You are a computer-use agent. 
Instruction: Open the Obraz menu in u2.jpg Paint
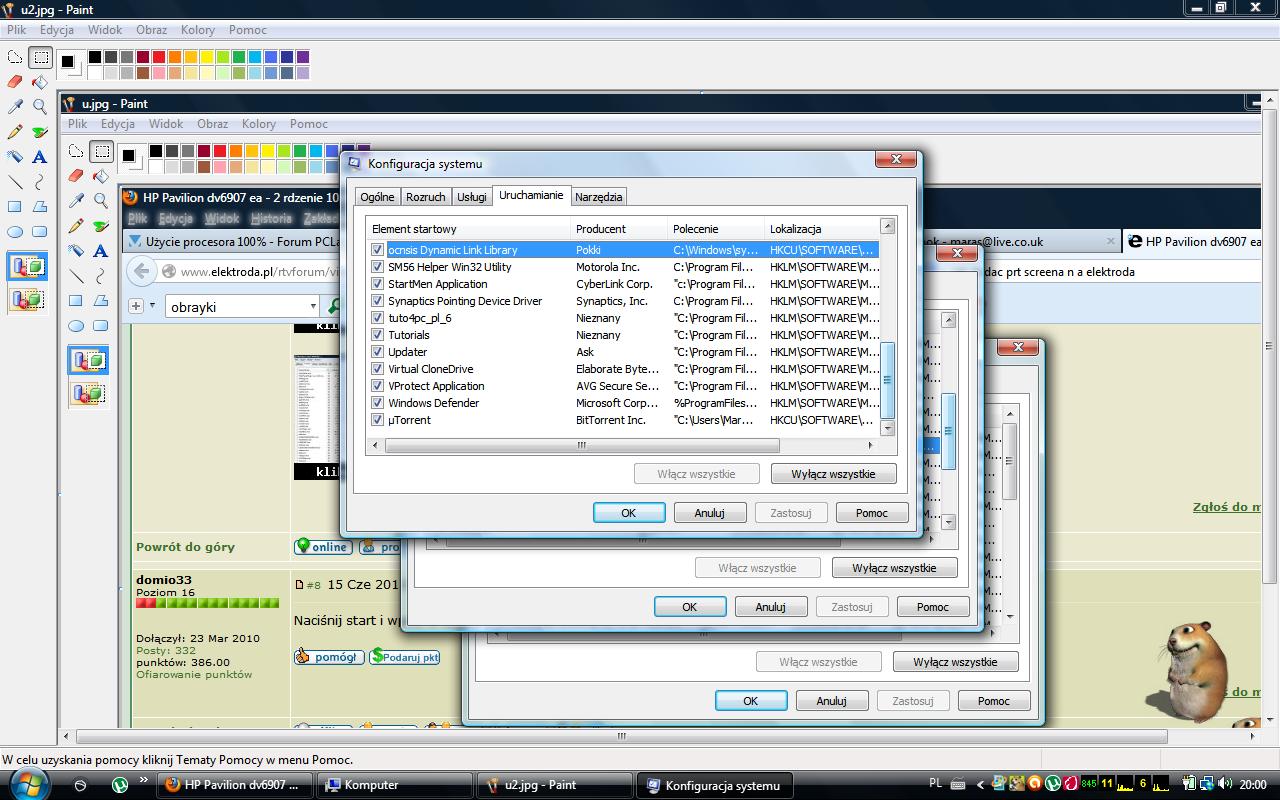152,30
